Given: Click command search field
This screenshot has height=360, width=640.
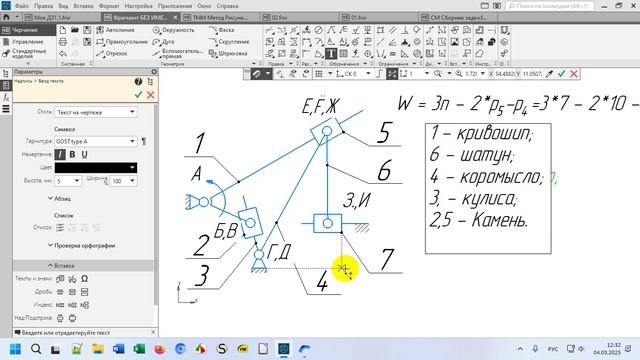Looking at the screenshot, I should click(x=550, y=6).
